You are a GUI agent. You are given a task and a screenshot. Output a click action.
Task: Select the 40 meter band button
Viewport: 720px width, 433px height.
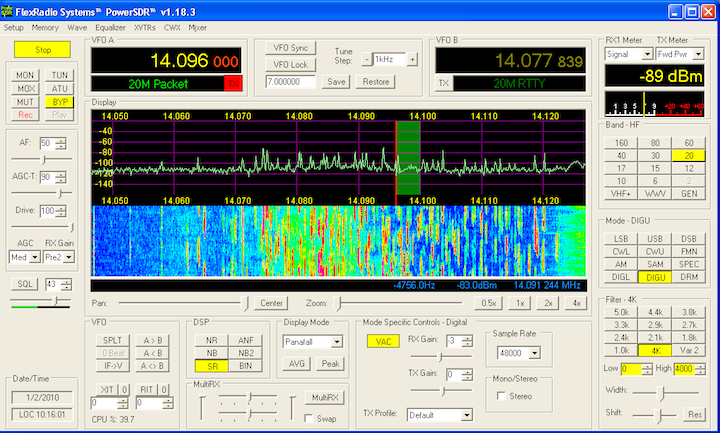click(x=620, y=155)
